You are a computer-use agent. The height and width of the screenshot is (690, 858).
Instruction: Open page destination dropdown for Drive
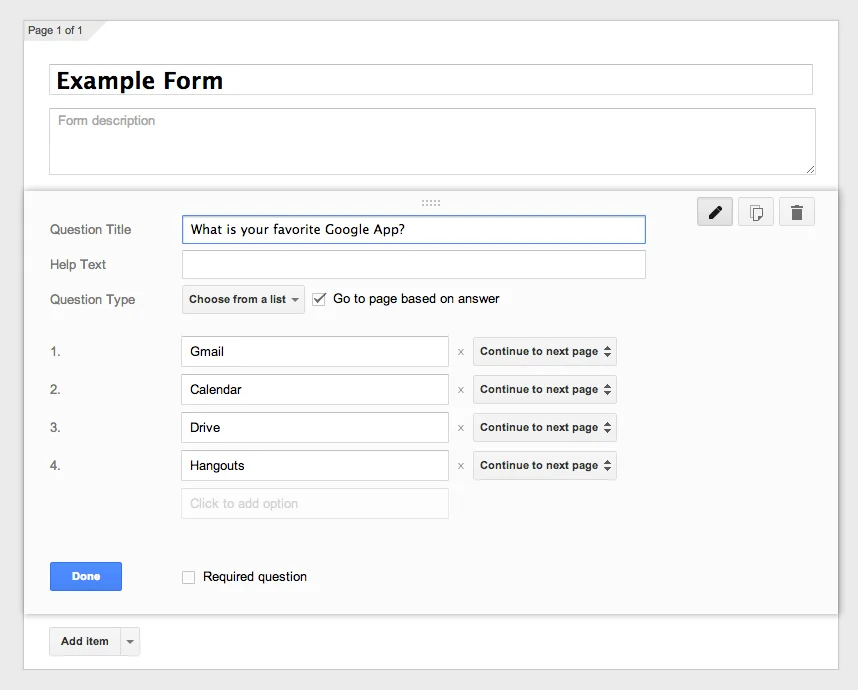click(544, 427)
